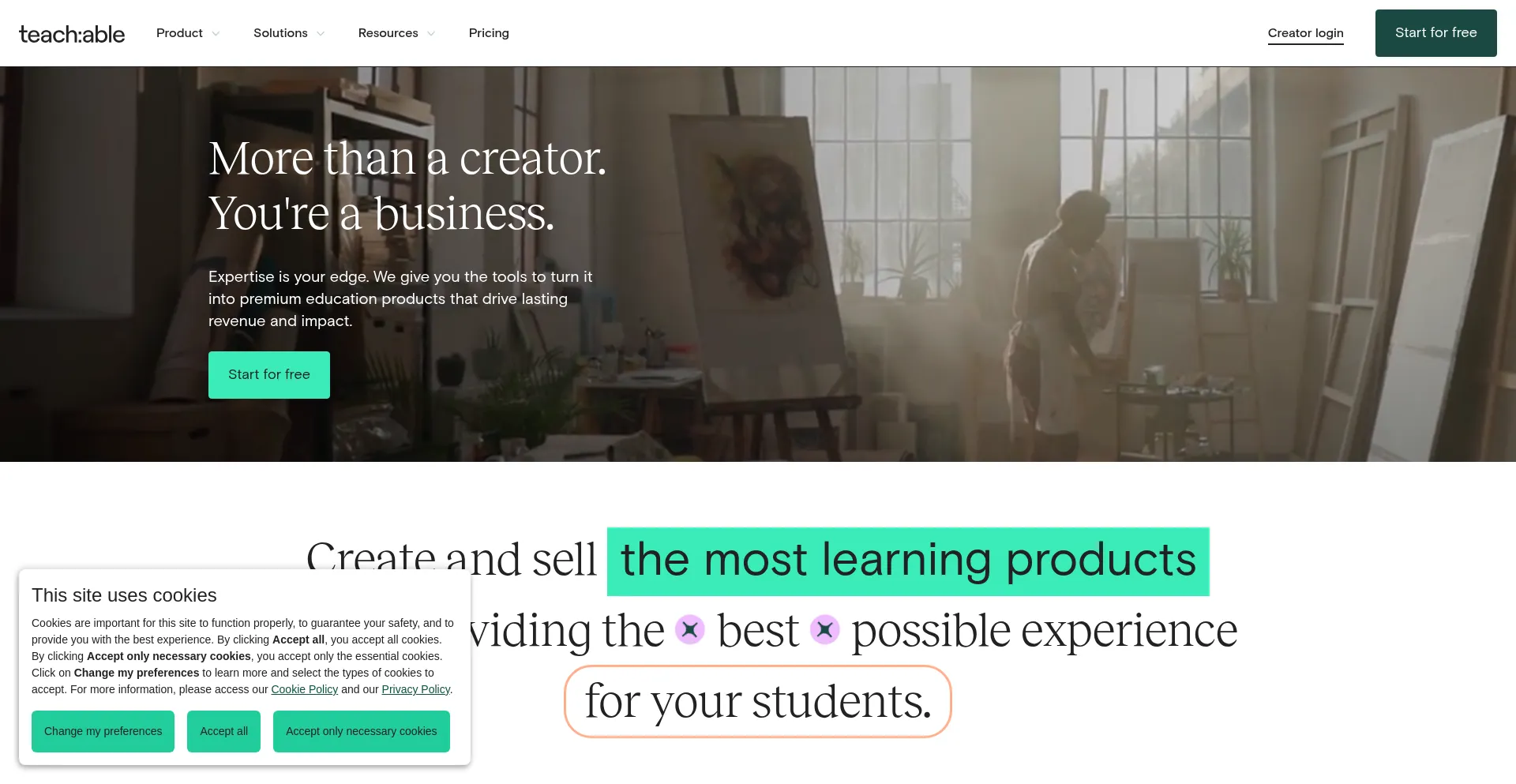The image size is (1516, 784).
Task: Open the Cookie Policy link
Action: [x=304, y=689]
